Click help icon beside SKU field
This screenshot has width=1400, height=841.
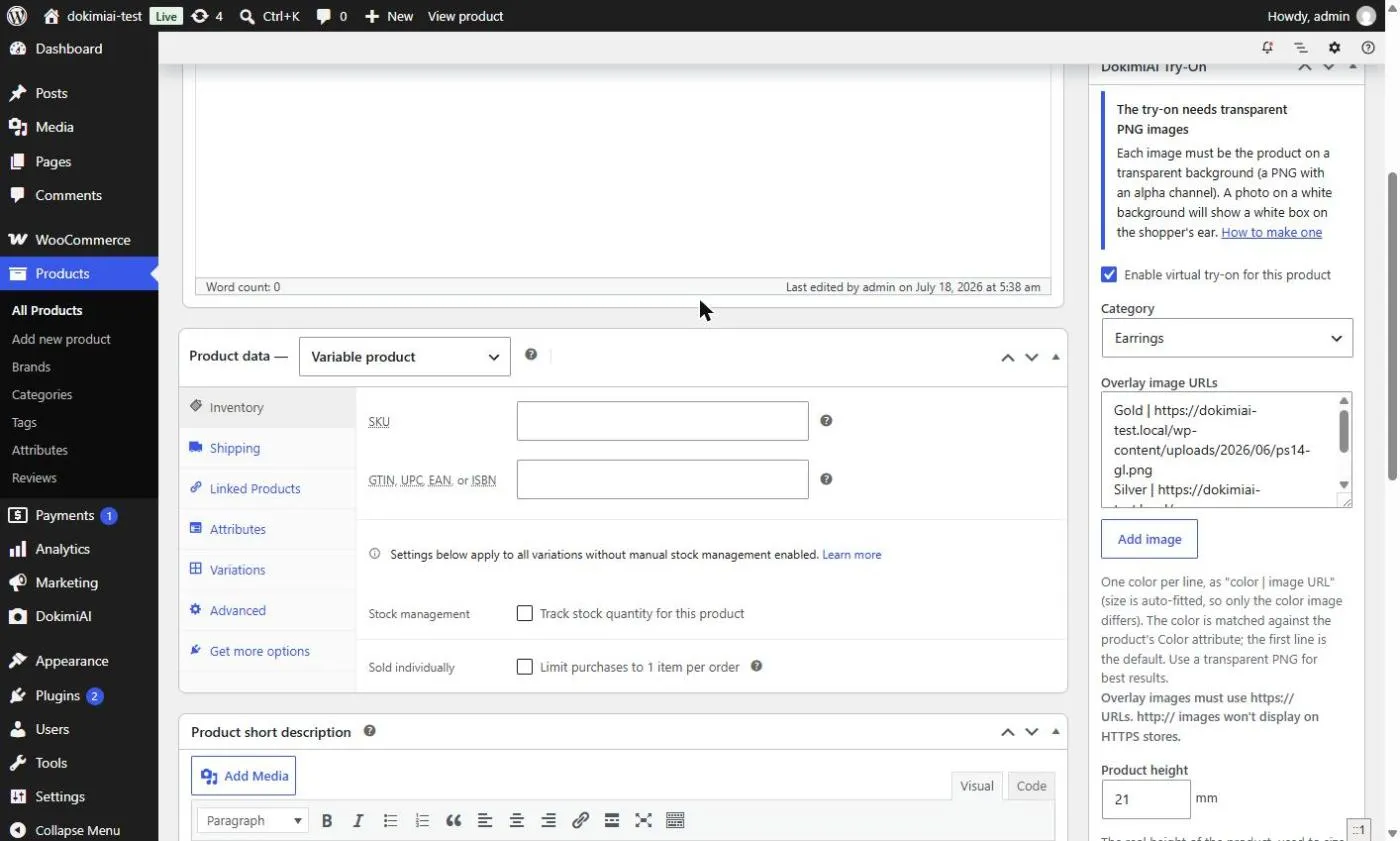click(x=826, y=421)
